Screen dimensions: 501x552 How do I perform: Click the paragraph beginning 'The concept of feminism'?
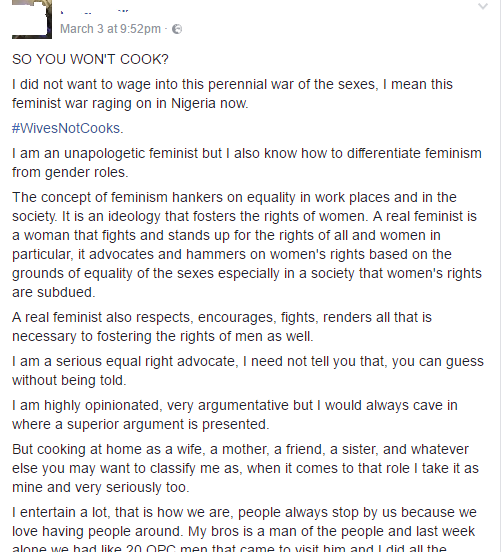(247, 245)
